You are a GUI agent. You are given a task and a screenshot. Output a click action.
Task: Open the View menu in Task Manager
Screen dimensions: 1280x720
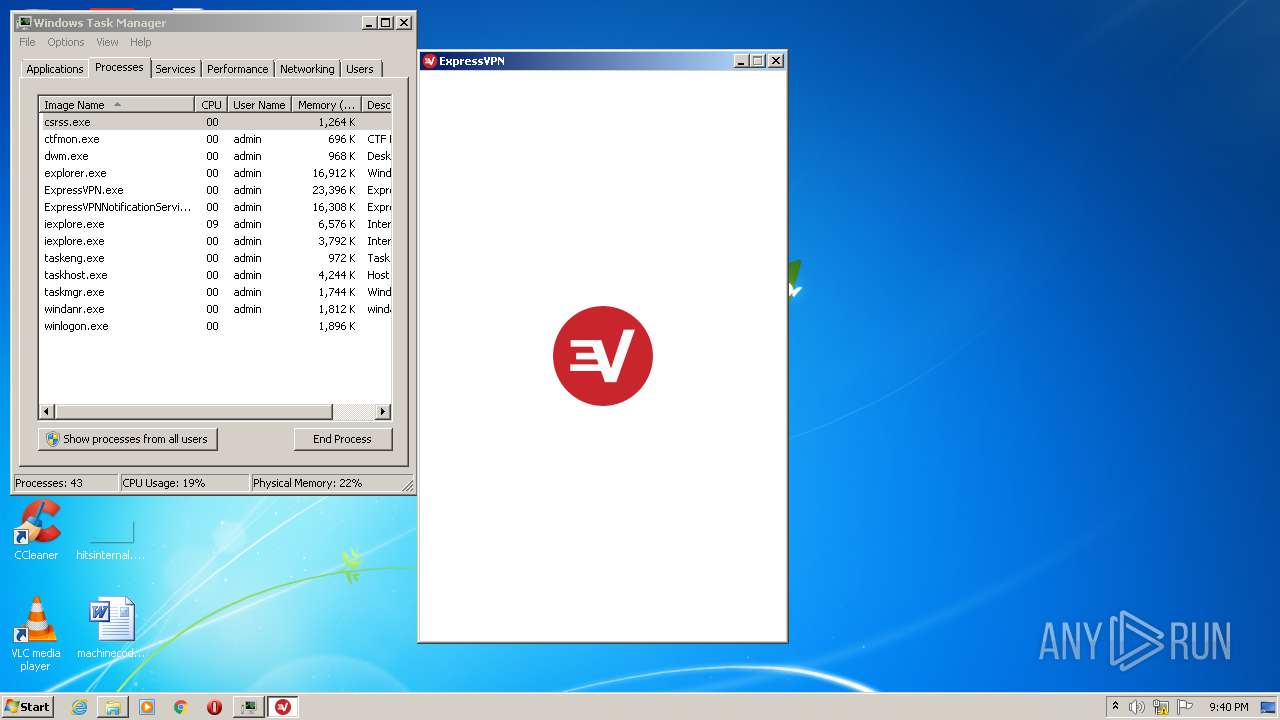pos(107,42)
